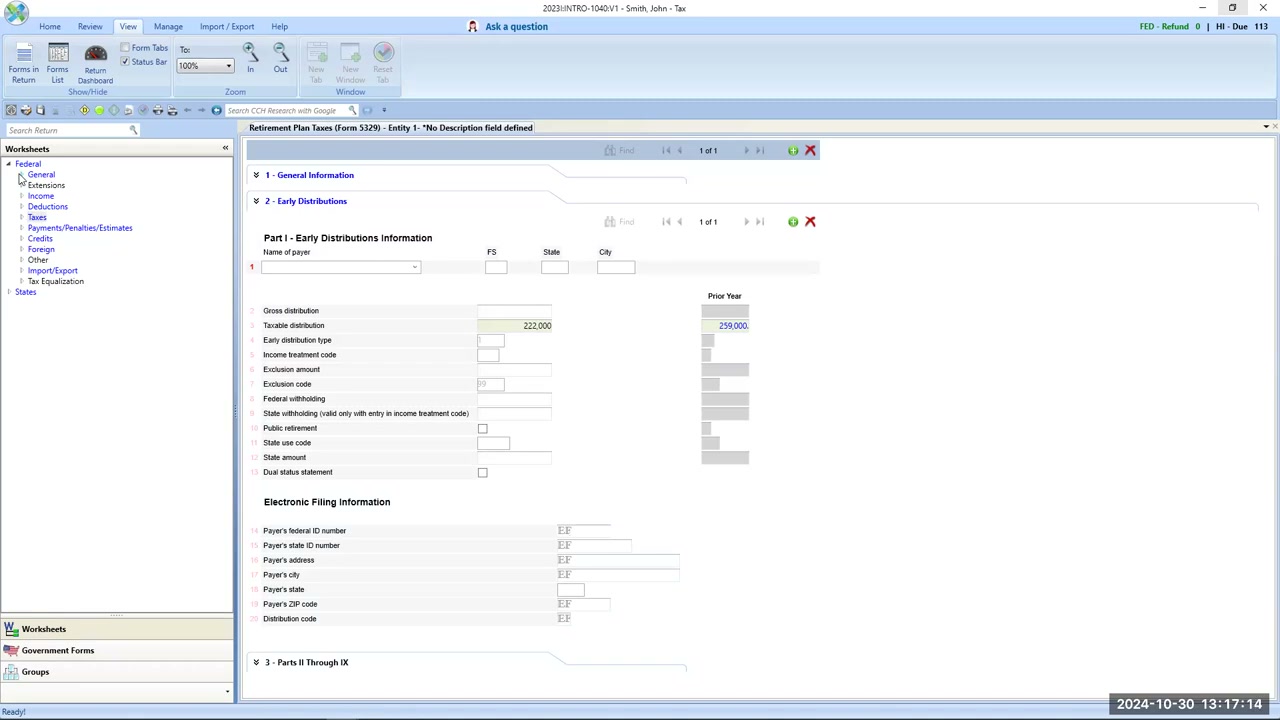
Task: Expand the Deductions tree node
Action: tap(21, 207)
